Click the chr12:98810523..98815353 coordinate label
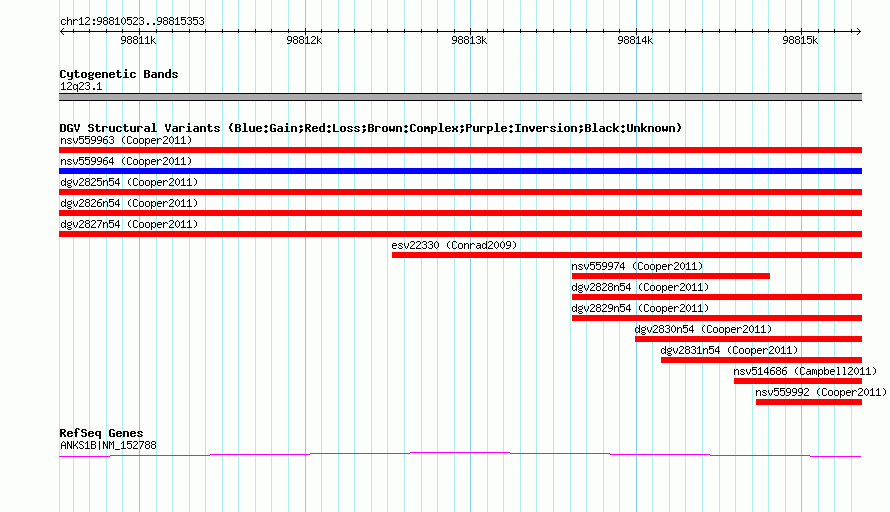The image size is (890, 512). point(132,22)
